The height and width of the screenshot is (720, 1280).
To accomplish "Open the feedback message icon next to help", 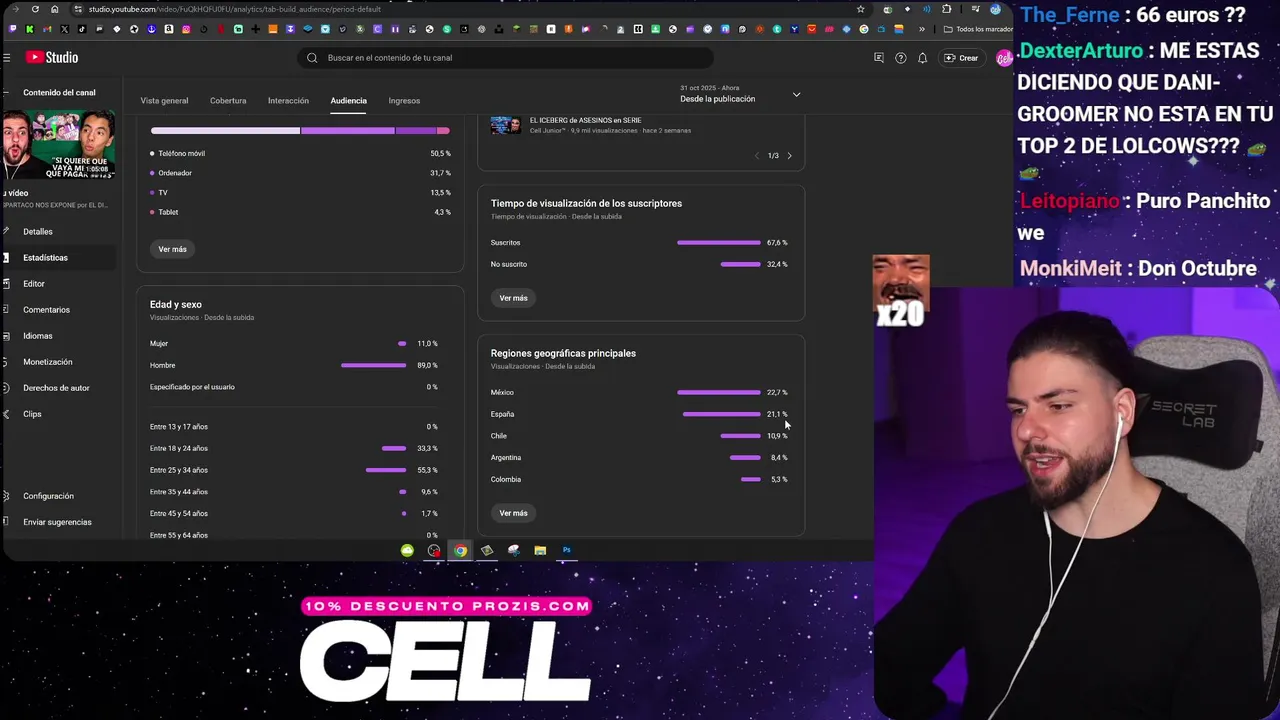I will point(879,58).
